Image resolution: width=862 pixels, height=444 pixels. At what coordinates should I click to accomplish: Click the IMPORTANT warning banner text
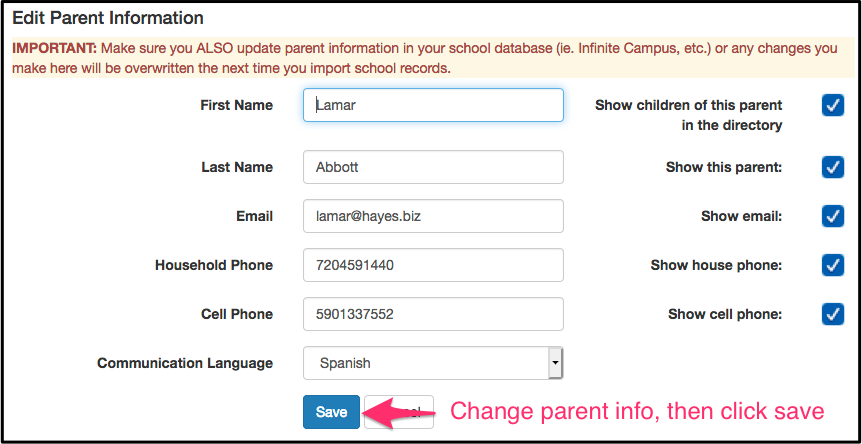pyautogui.click(x=424, y=59)
